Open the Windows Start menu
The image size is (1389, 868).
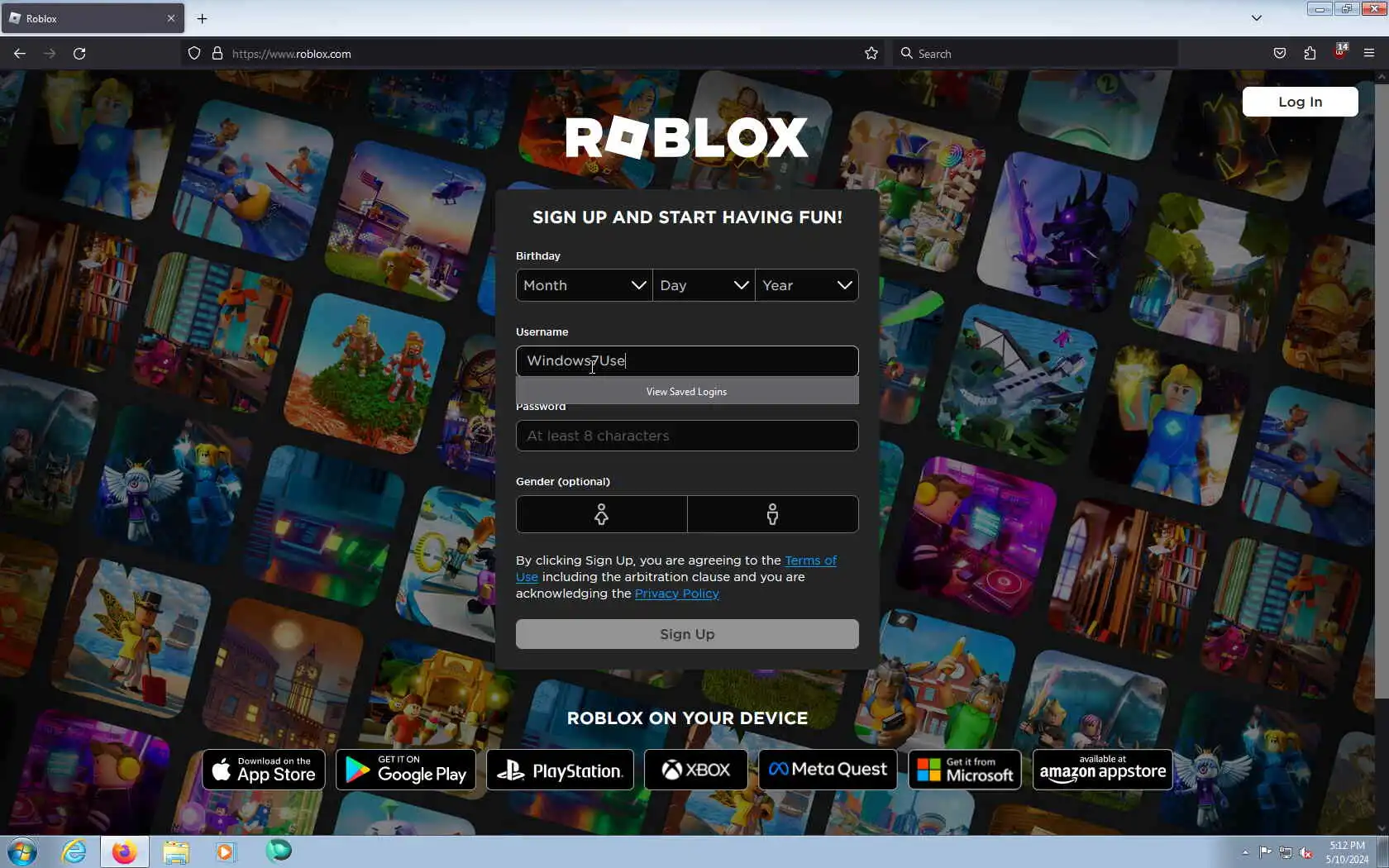pos(22,851)
